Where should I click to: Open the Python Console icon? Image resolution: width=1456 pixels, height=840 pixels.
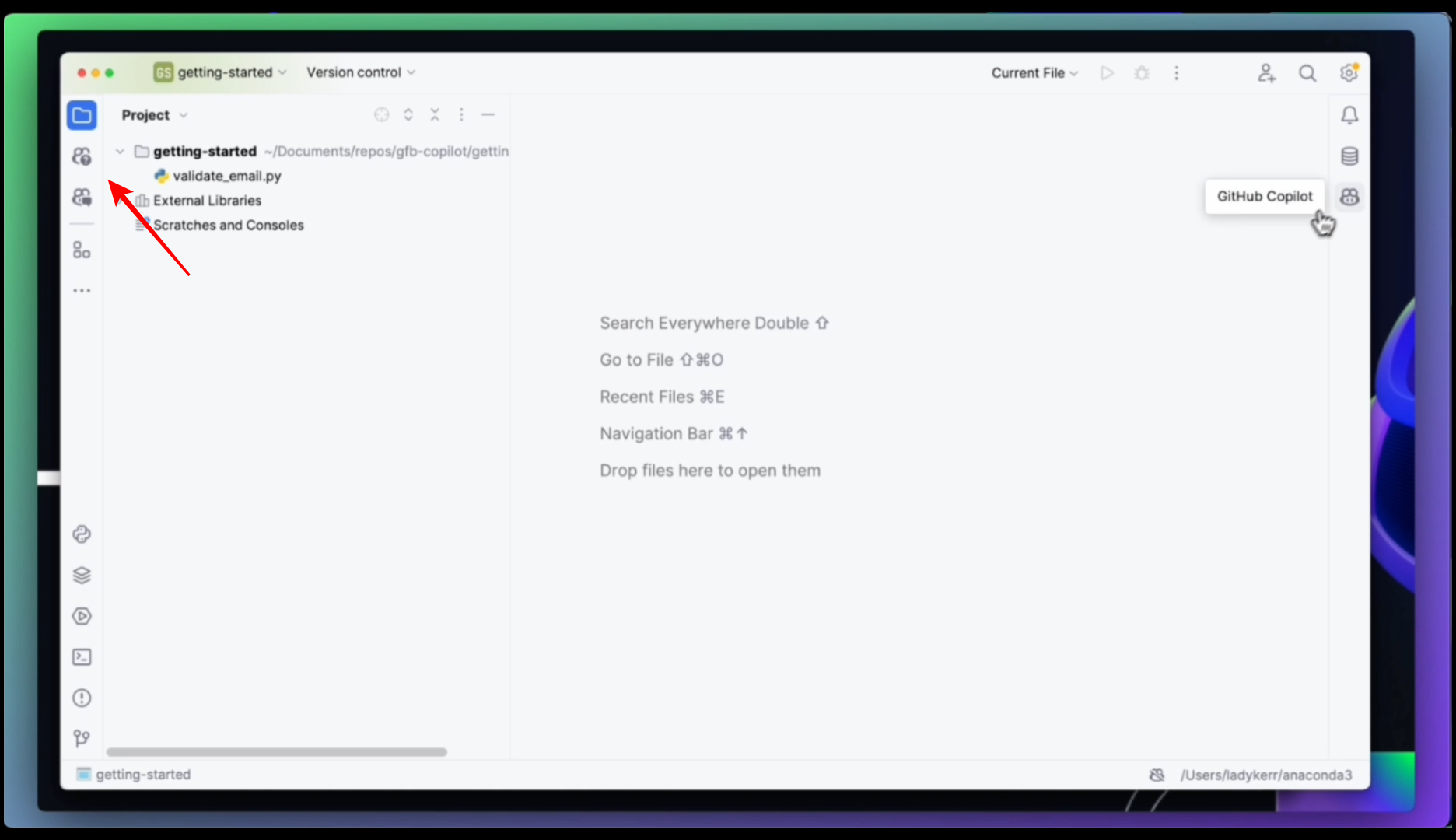click(x=82, y=534)
